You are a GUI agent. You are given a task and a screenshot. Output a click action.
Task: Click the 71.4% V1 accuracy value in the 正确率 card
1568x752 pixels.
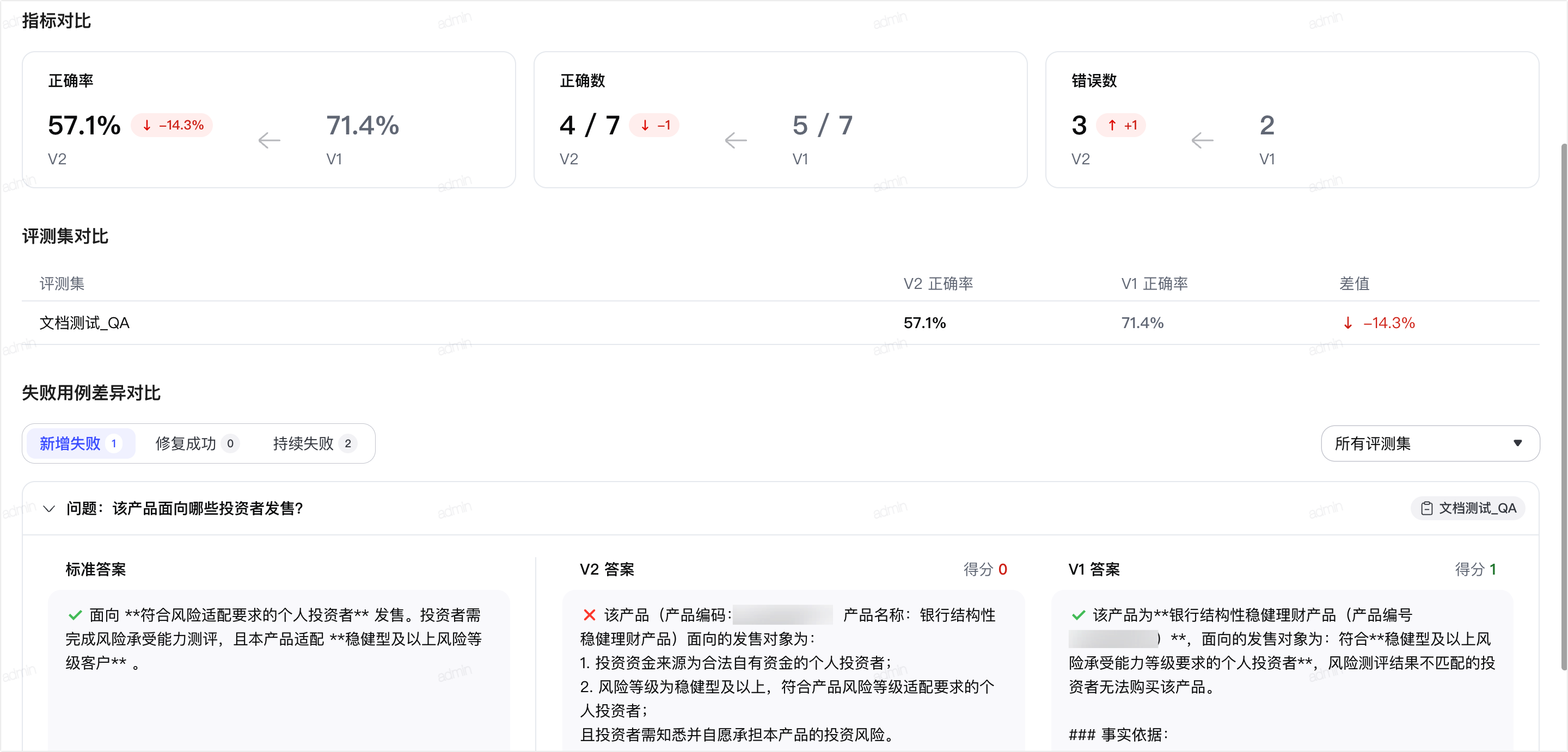click(x=363, y=125)
